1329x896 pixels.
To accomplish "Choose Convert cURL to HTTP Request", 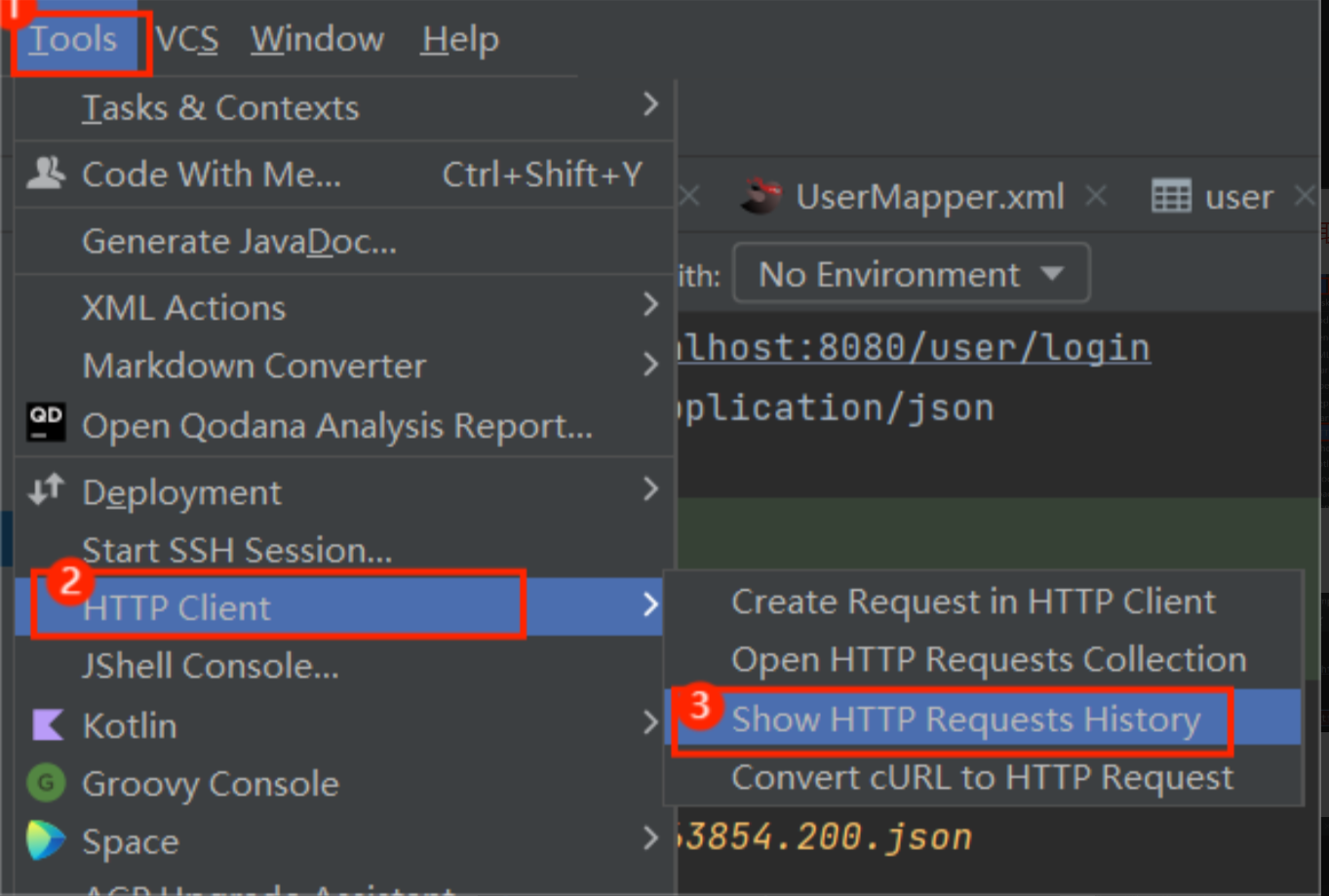I will tap(982, 778).
